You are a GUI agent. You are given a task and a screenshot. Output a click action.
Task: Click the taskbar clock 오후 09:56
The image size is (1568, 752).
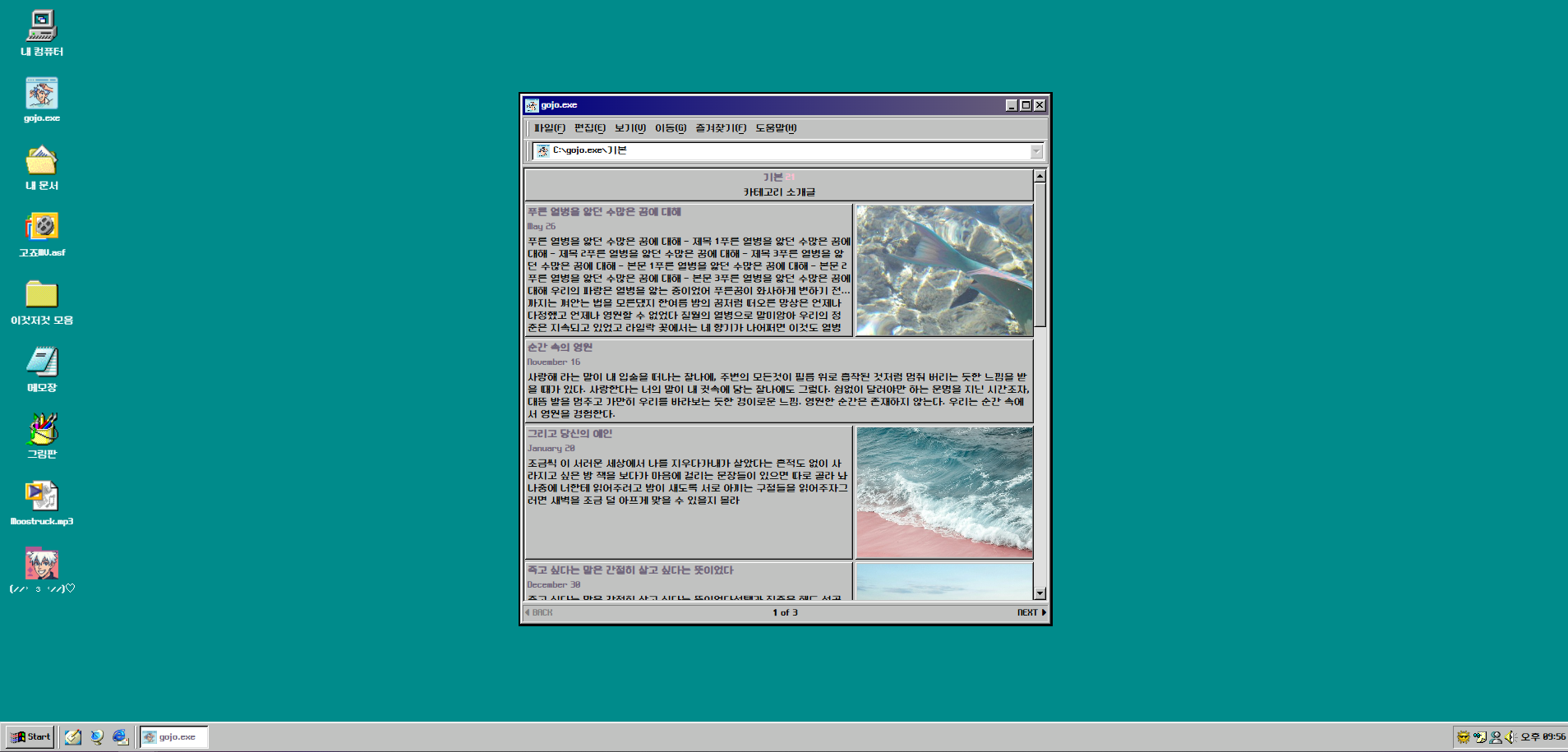[1543, 737]
